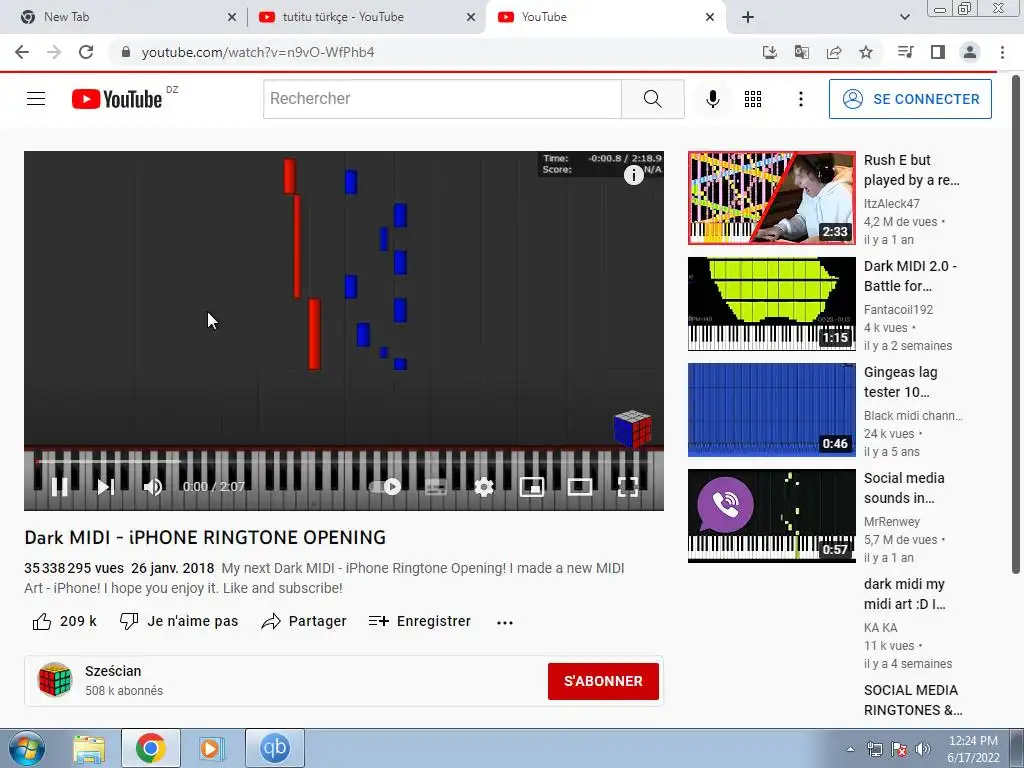
Task: Open Dark MIDI 2.0 thumbnail
Action: (771, 304)
